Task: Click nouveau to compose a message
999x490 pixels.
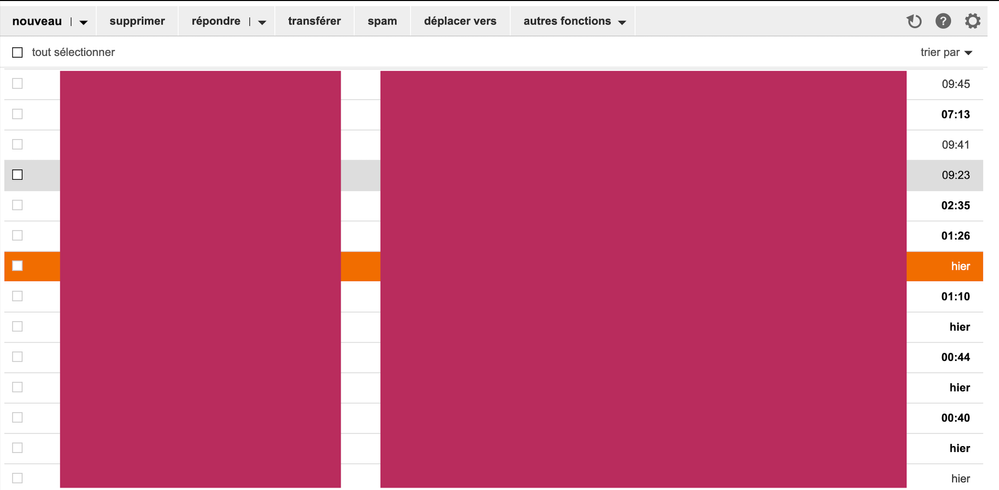Action: coord(37,21)
